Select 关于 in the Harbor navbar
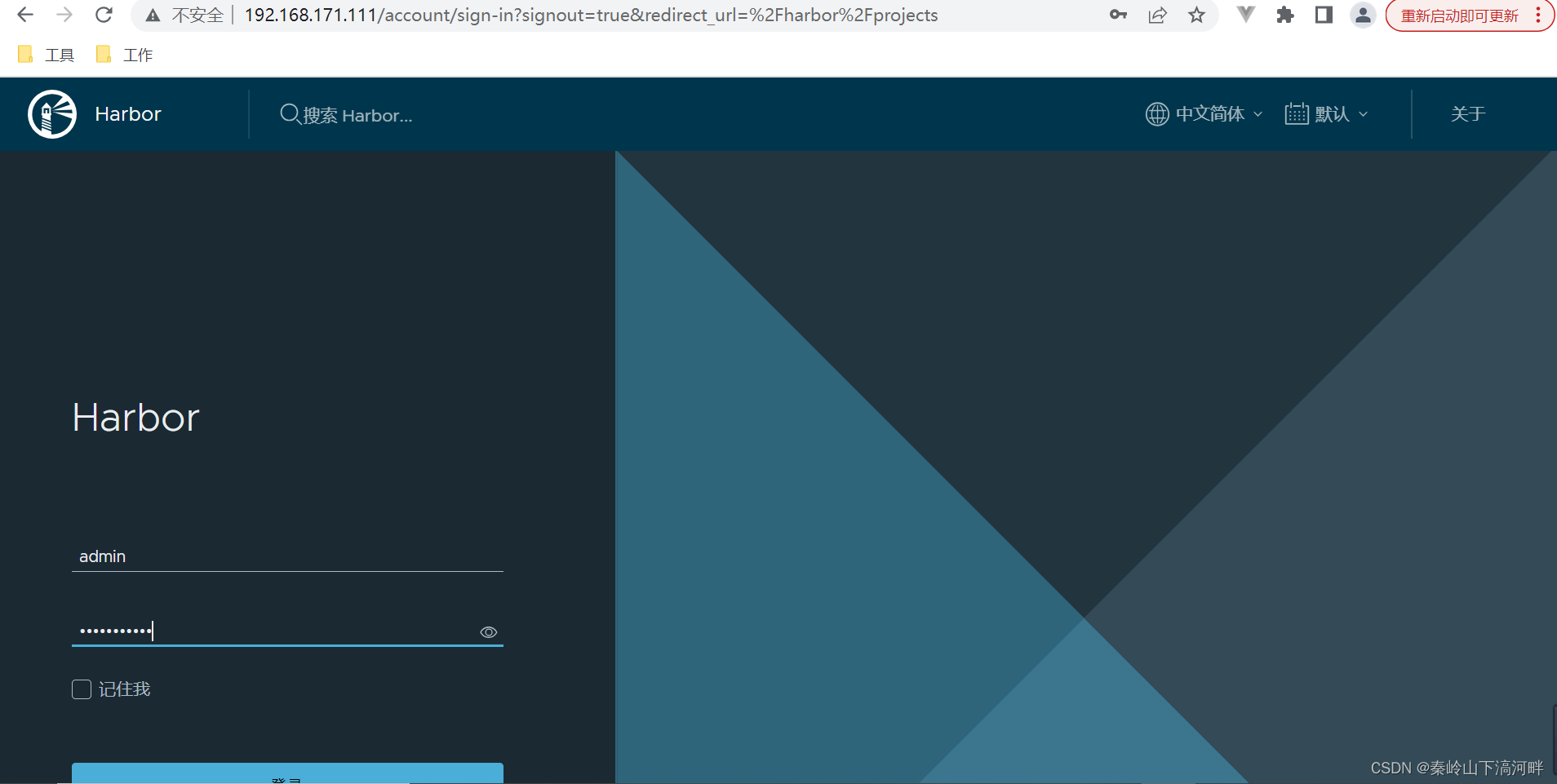The height and width of the screenshot is (784, 1557). point(1466,113)
